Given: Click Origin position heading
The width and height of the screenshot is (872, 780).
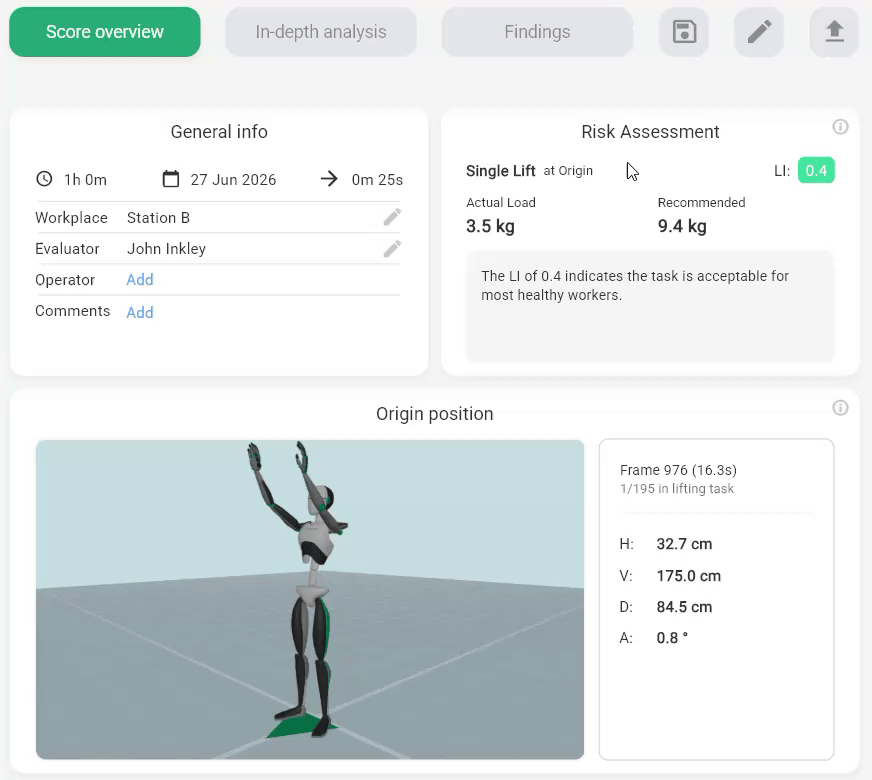Looking at the screenshot, I should click(434, 414).
